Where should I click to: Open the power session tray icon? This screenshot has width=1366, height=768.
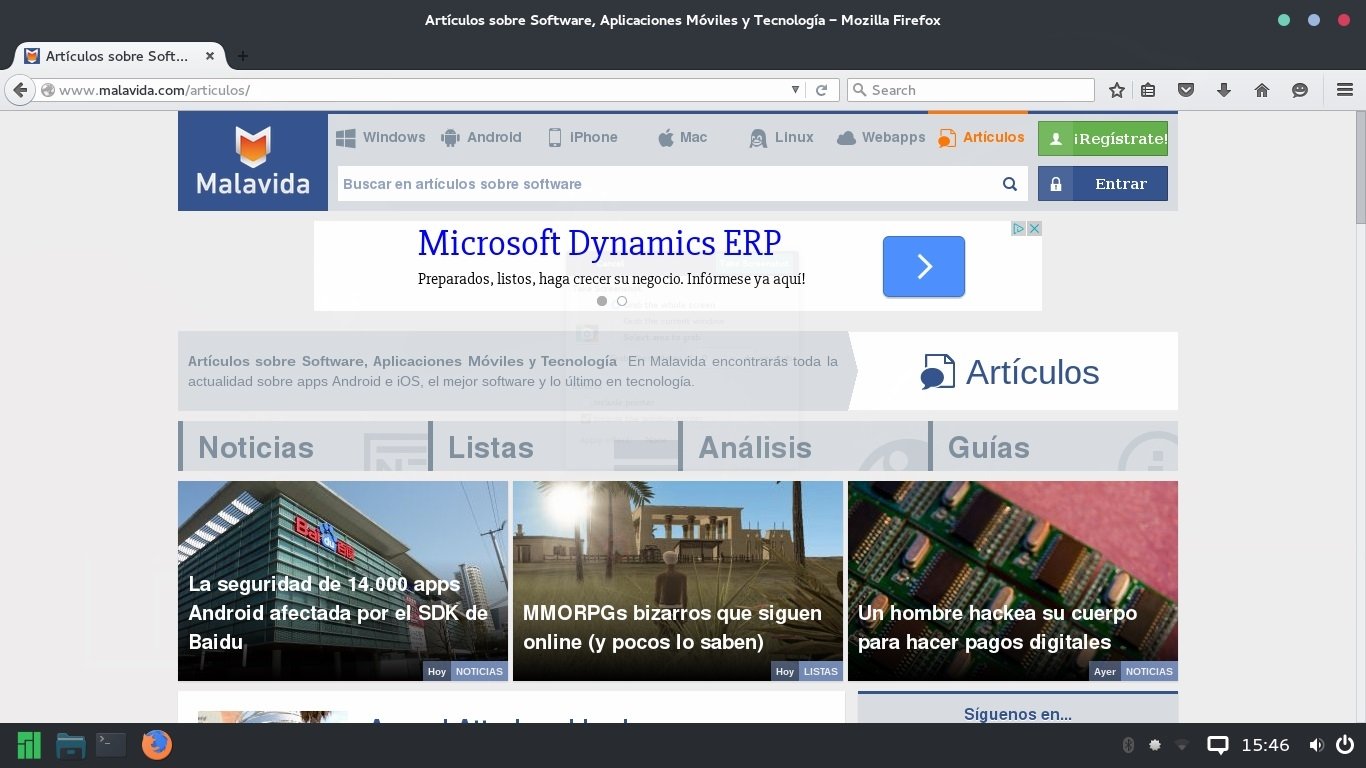[x=1345, y=745]
